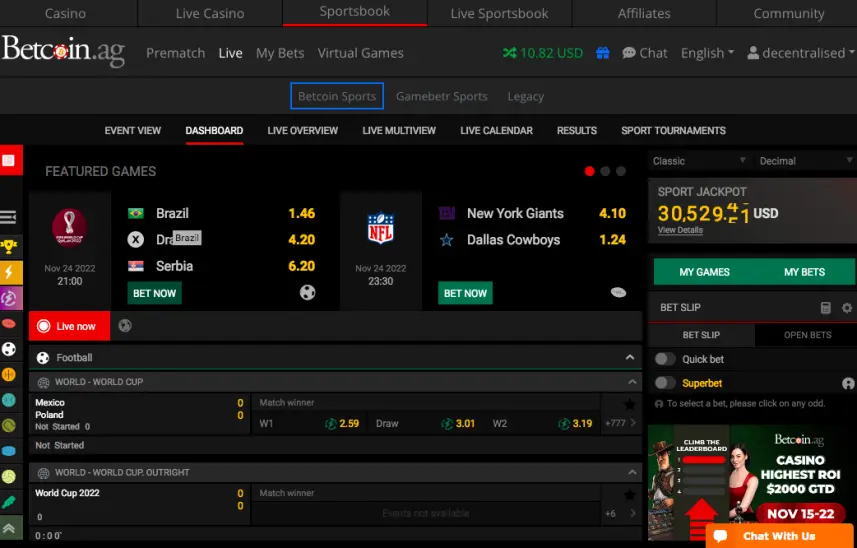Open the bet slip calculator icon

point(826,308)
